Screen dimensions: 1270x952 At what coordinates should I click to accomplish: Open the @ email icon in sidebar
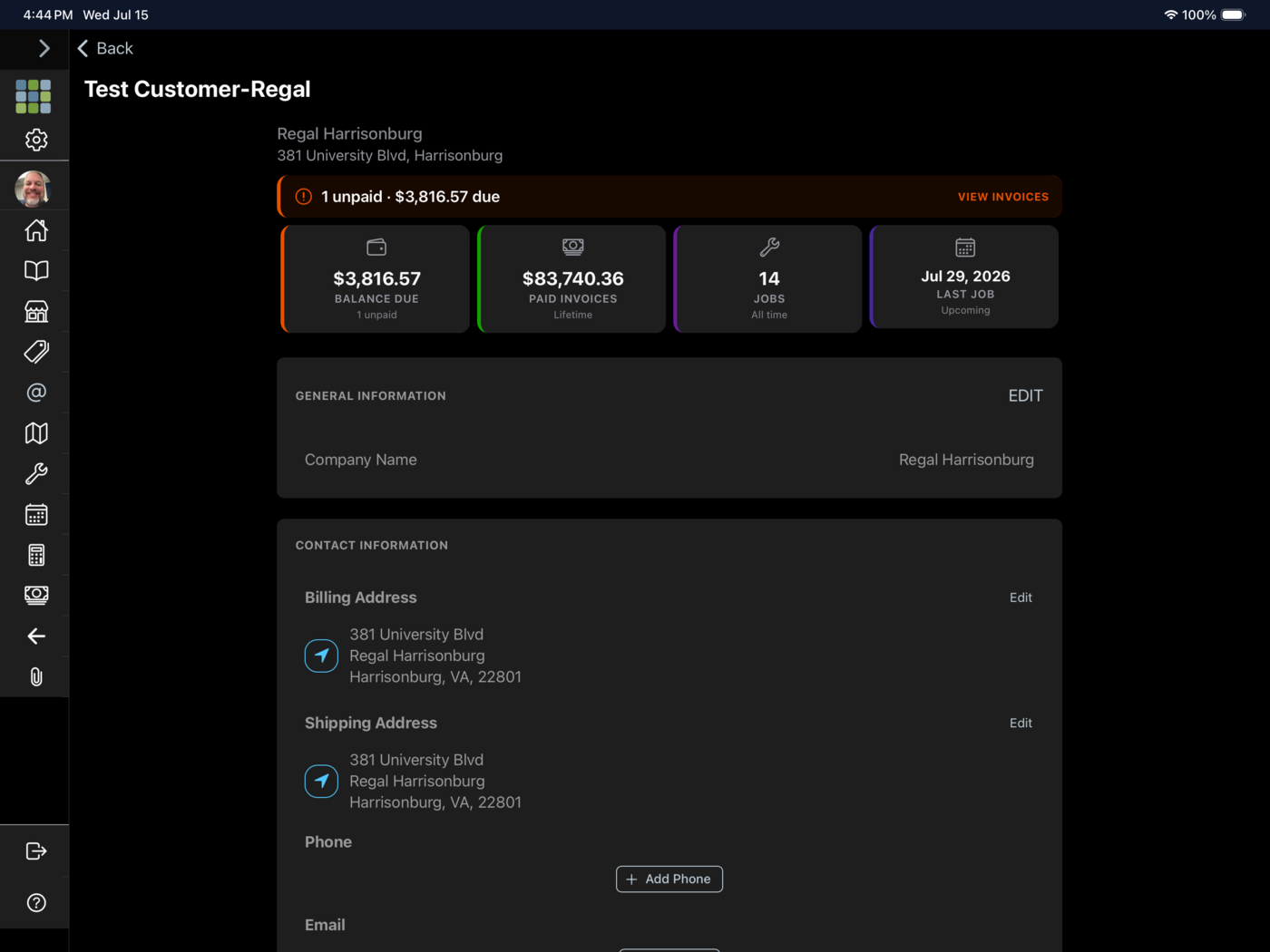(x=36, y=393)
